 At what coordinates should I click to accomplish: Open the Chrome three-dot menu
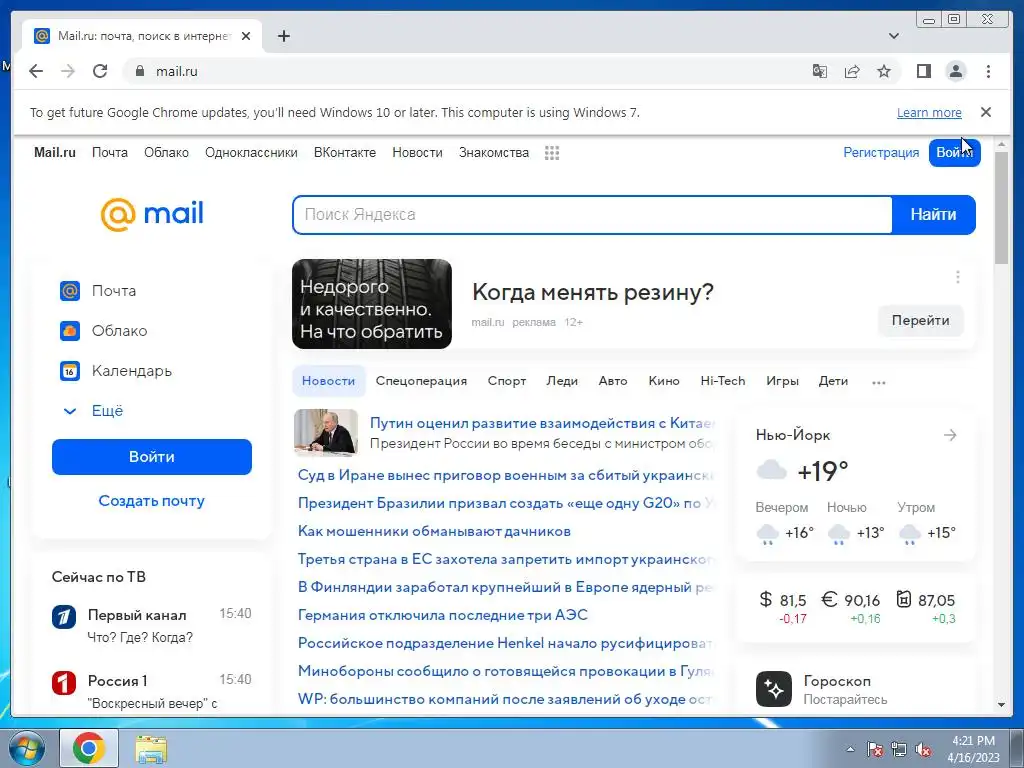pyautogui.click(x=988, y=71)
